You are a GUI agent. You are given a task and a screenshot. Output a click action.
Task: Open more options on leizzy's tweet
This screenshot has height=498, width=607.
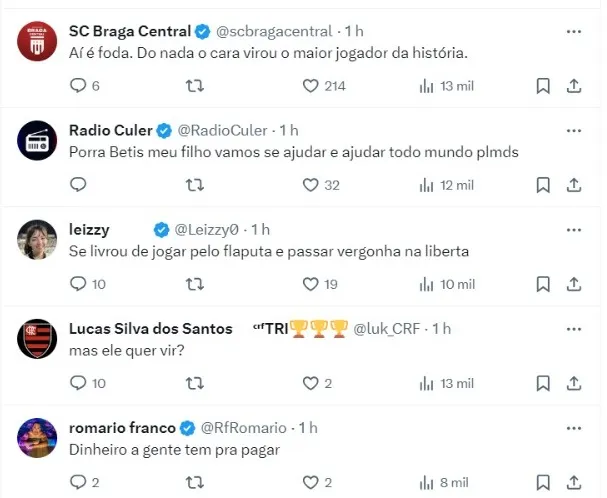click(x=574, y=229)
